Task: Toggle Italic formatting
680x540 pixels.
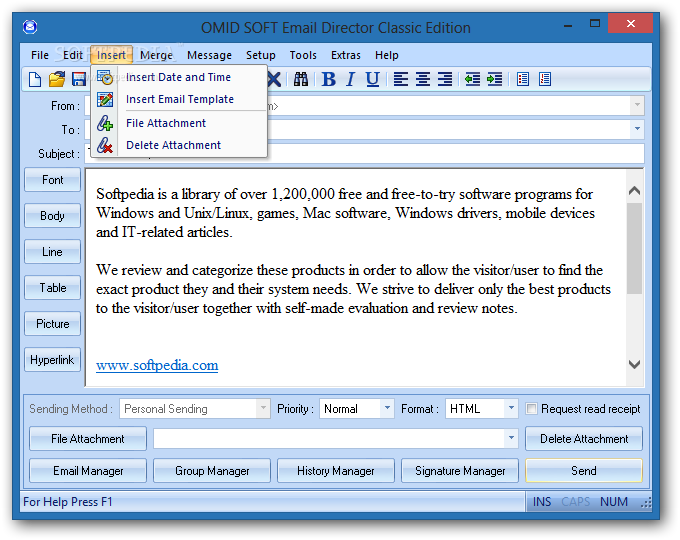Action: [350, 79]
